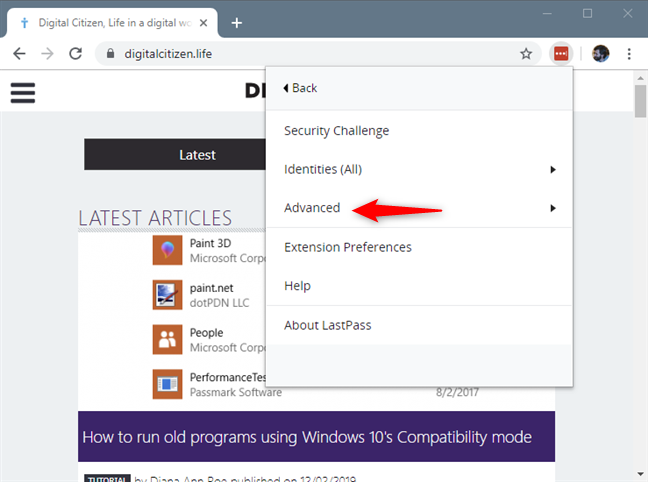The height and width of the screenshot is (482, 648).
Task: Open About LastPass
Action: coord(419,325)
